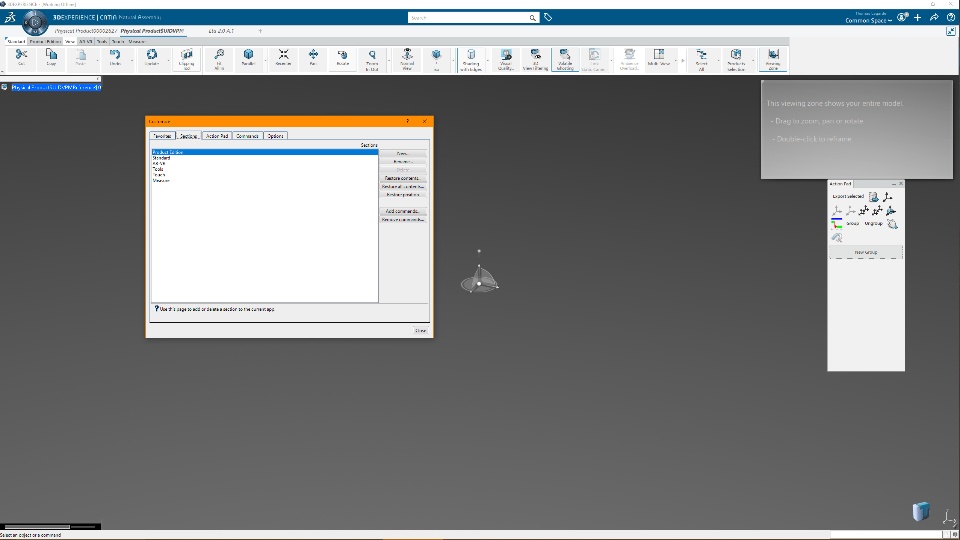The width and height of the screenshot is (960, 540).
Task: Click the Recenter view icon
Action: coord(283,58)
